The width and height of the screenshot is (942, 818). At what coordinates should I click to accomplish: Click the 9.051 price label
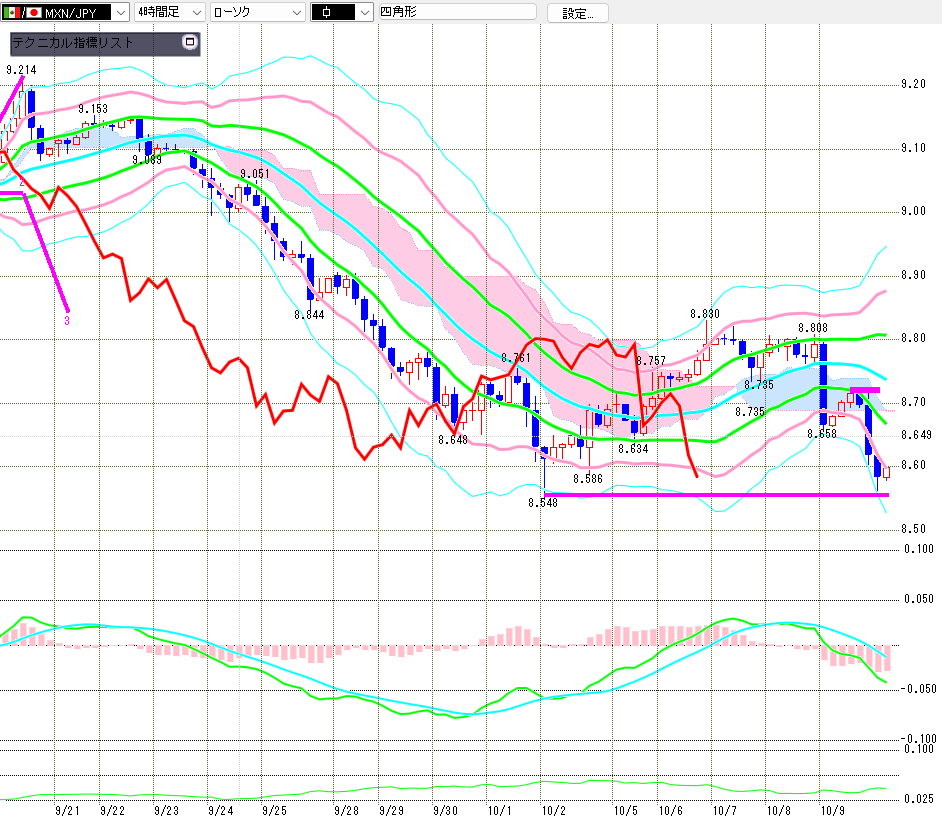255,174
